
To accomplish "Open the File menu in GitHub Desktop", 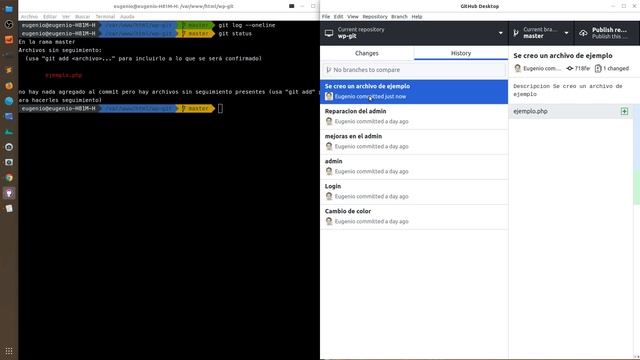I will 326,17.
